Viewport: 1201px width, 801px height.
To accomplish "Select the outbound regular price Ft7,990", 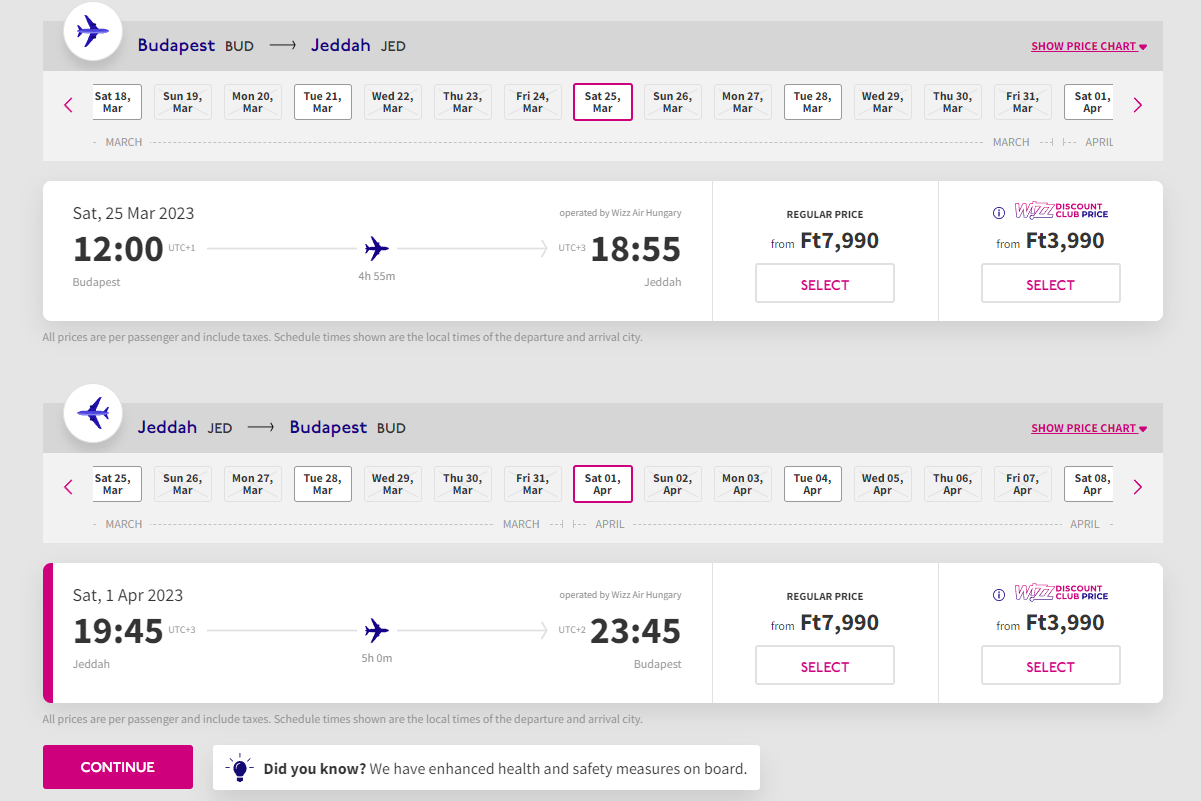I will click(x=825, y=284).
